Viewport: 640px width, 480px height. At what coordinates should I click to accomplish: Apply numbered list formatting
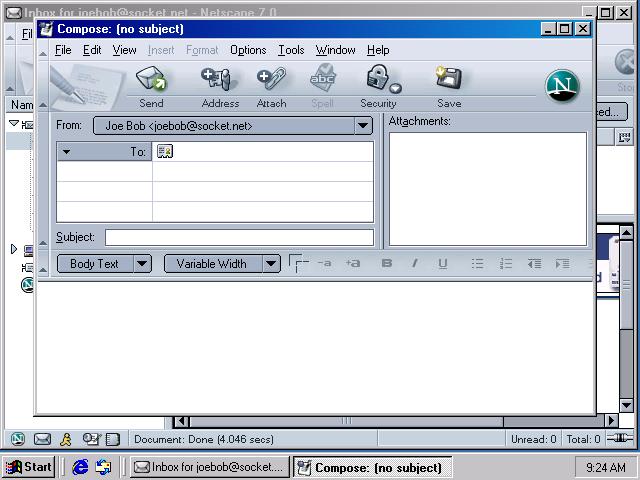click(x=506, y=263)
